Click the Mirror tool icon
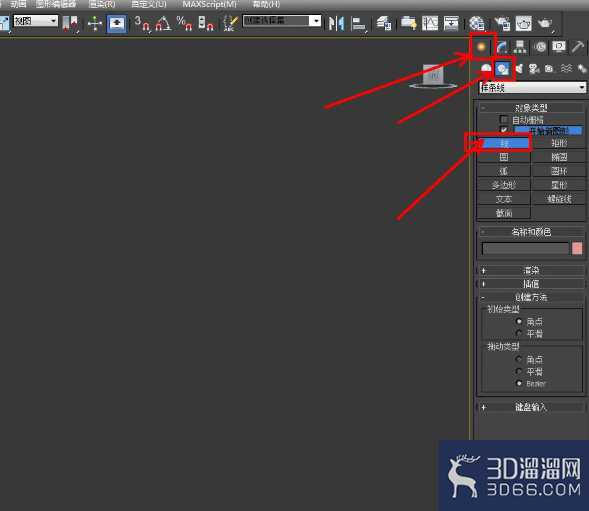The width and height of the screenshot is (589, 511). click(337, 23)
